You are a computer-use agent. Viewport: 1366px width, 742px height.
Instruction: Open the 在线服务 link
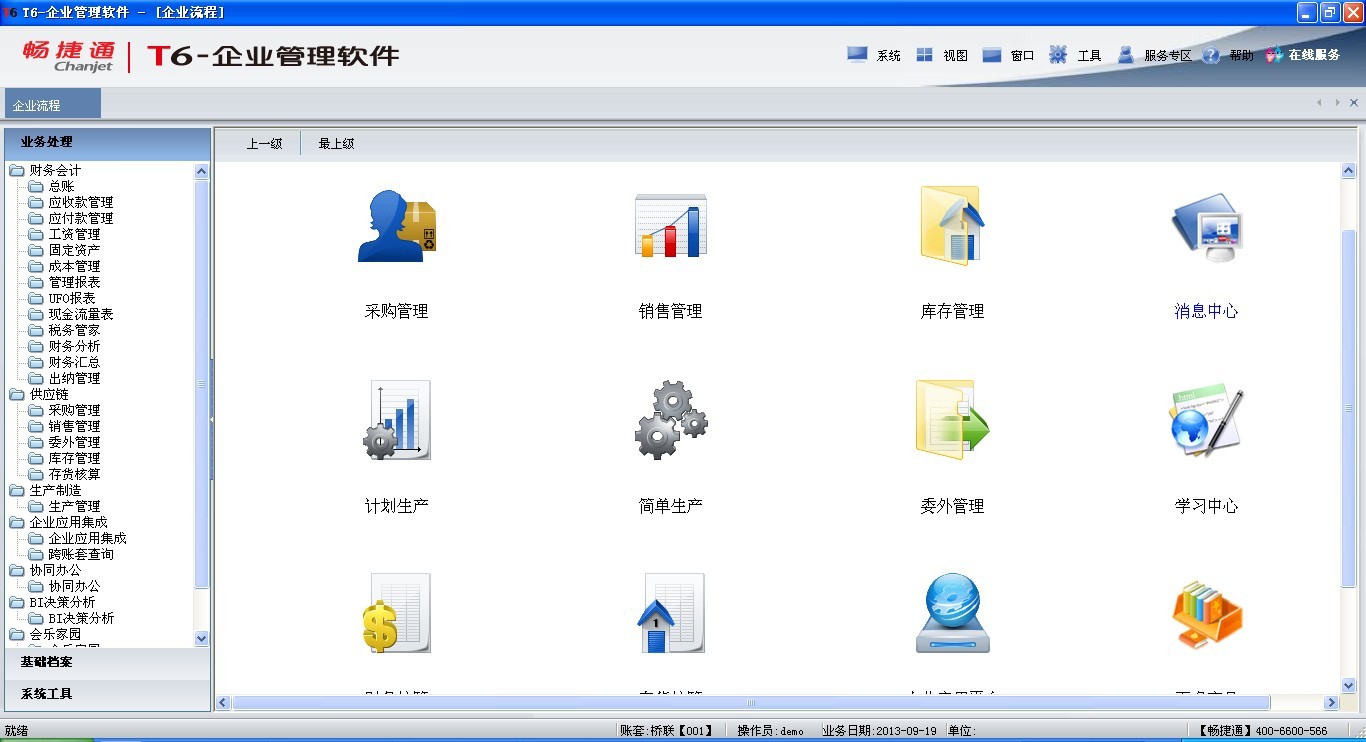click(1303, 56)
